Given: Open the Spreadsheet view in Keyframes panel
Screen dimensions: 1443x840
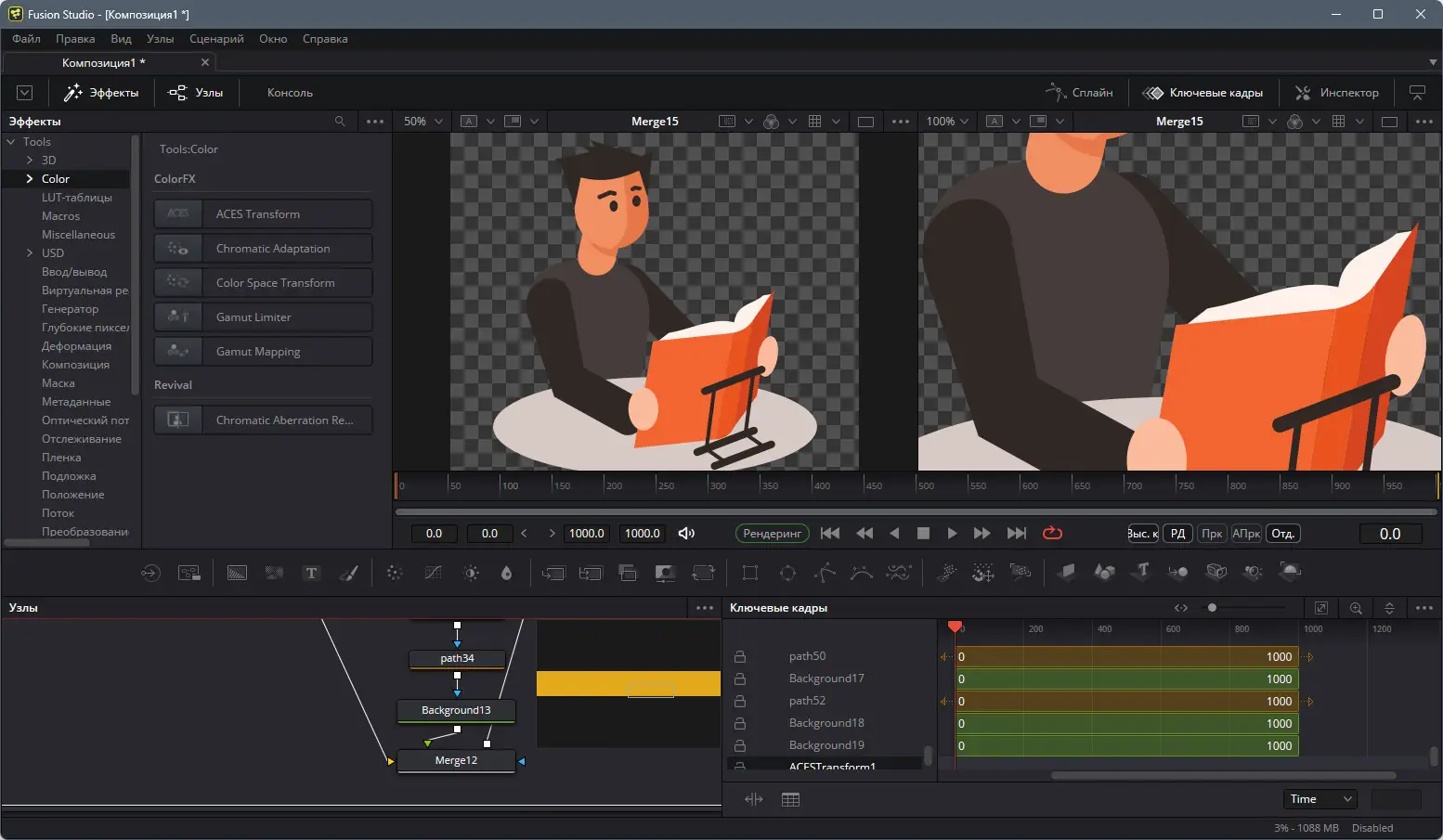Looking at the screenshot, I should point(790,799).
